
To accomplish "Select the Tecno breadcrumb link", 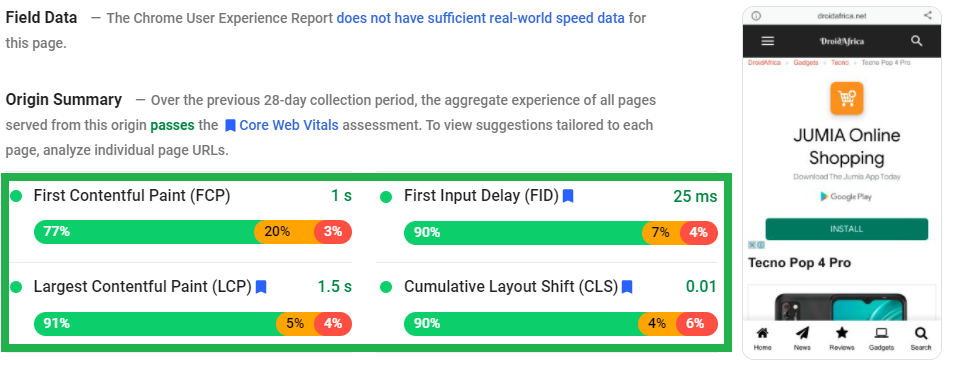I will tap(840, 63).
